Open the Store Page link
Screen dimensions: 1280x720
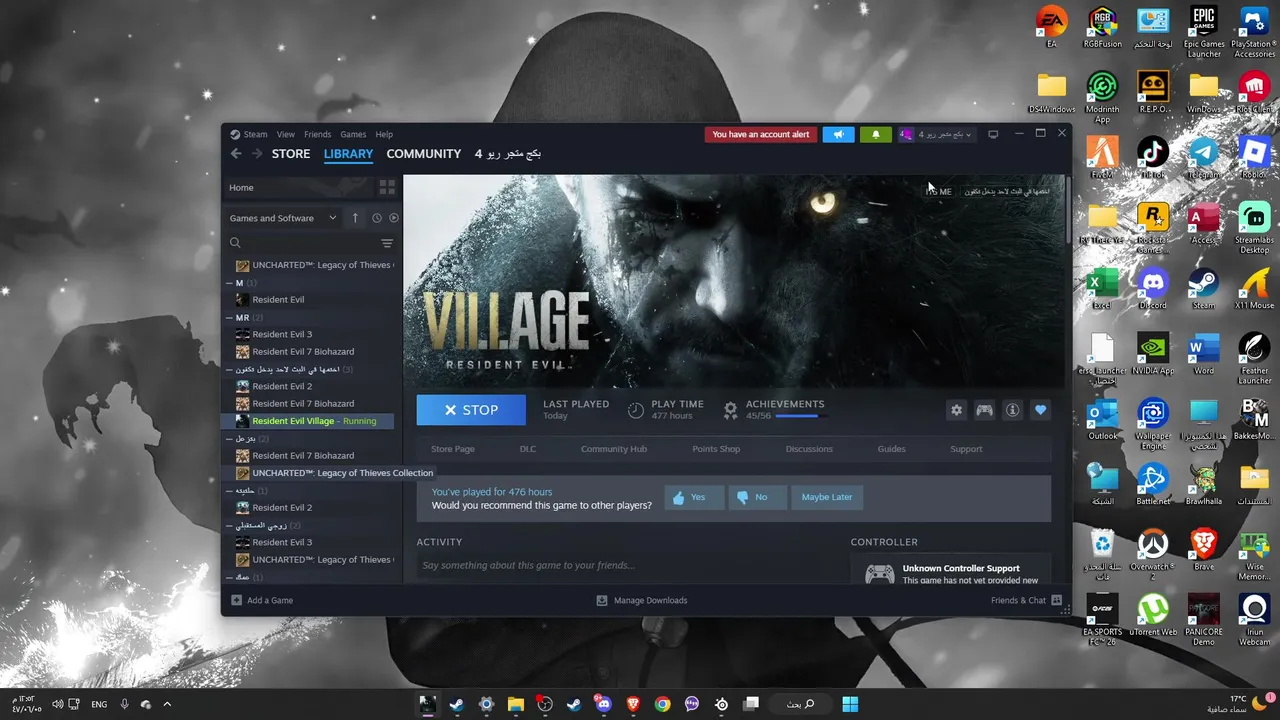click(453, 449)
